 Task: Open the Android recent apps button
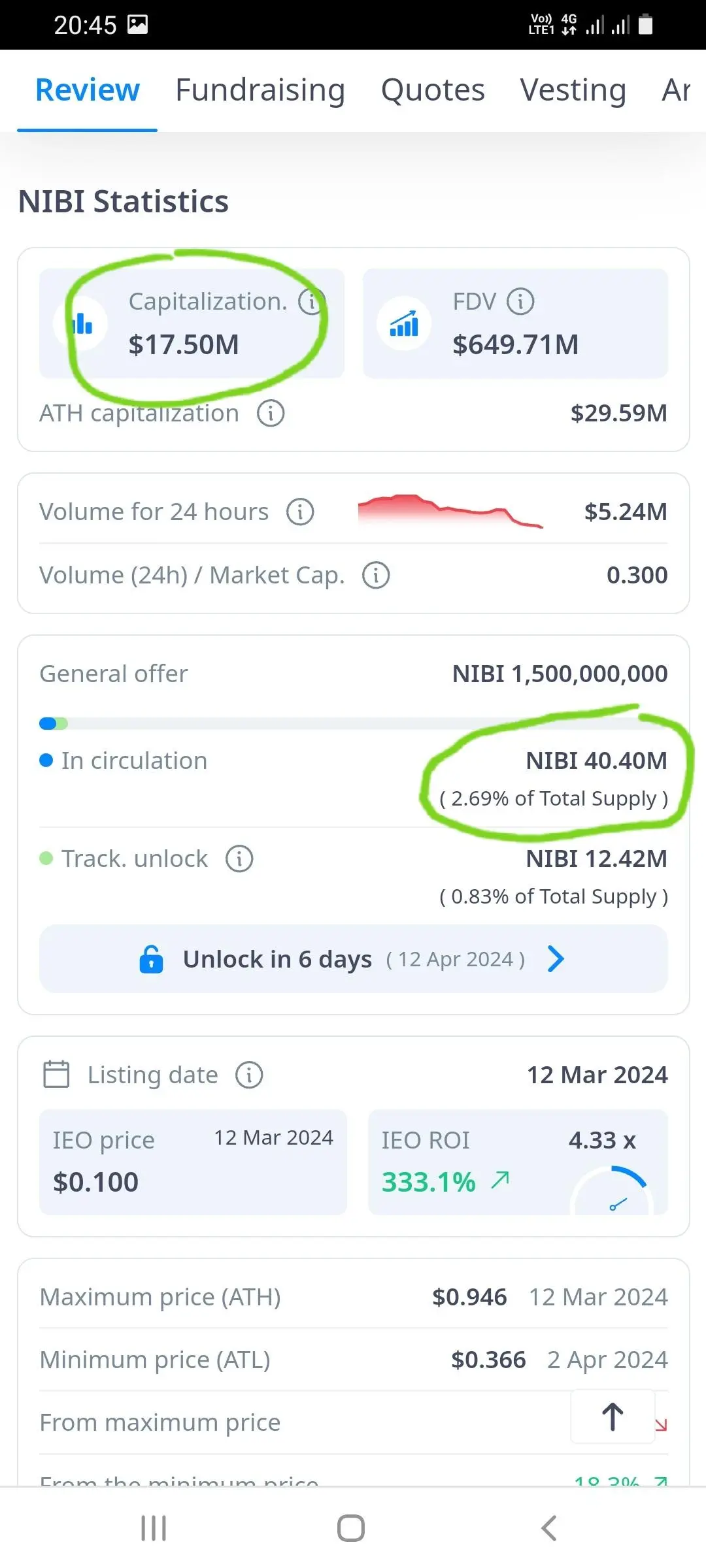click(x=154, y=1528)
